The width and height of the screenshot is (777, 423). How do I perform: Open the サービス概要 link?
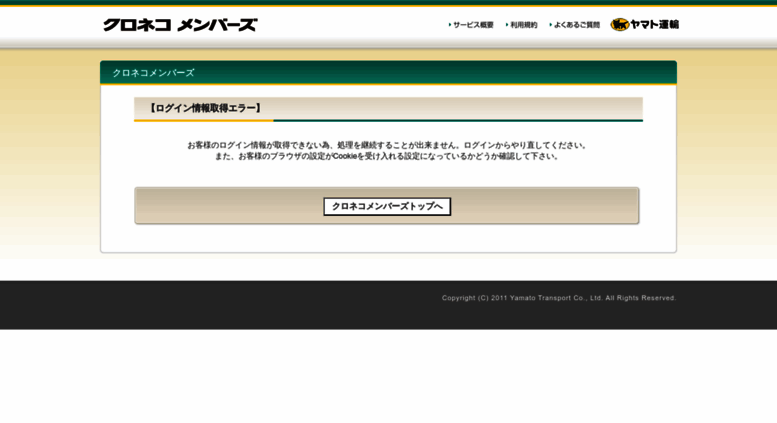pyautogui.click(x=473, y=25)
